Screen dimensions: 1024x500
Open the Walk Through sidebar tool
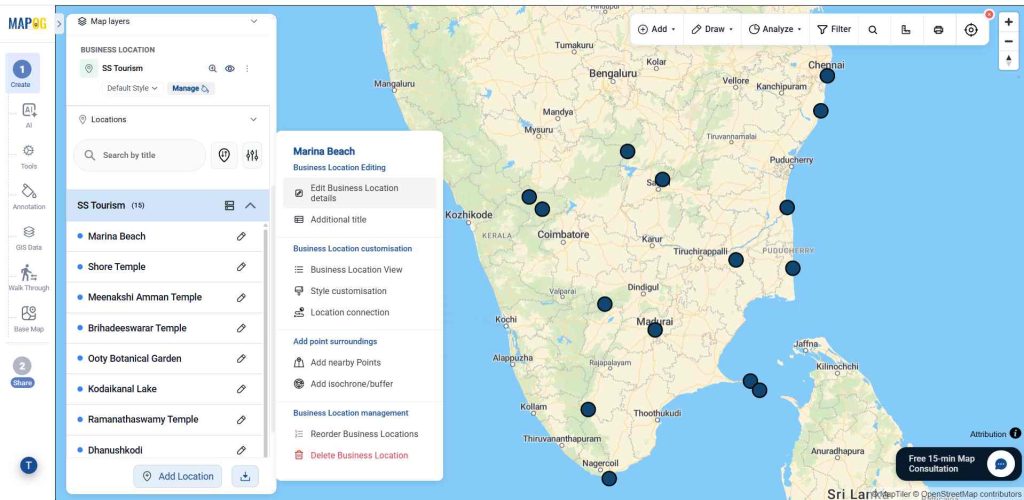point(29,277)
